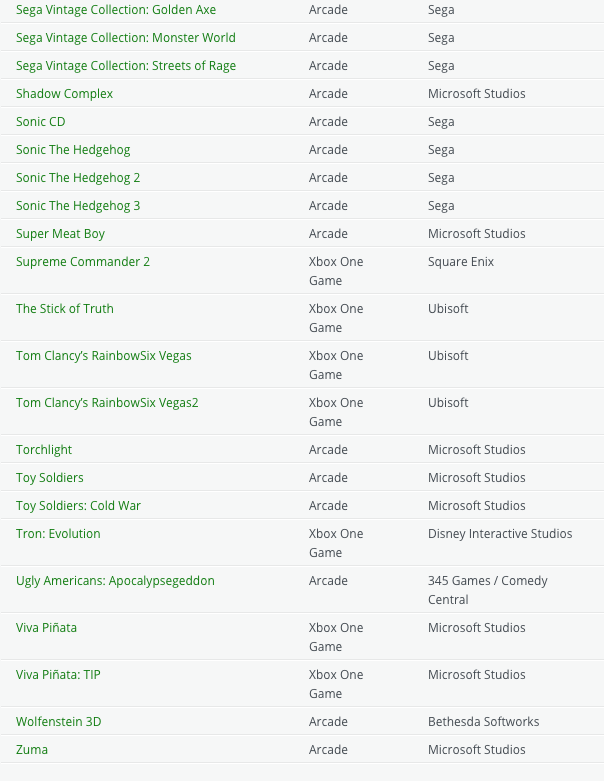
Task: Click Sega Vintage Collection: Monster World
Action: click(x=126, y=38)
